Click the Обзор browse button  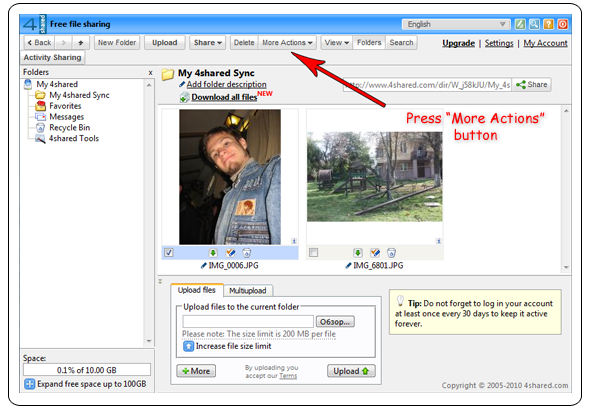[335, 322]
